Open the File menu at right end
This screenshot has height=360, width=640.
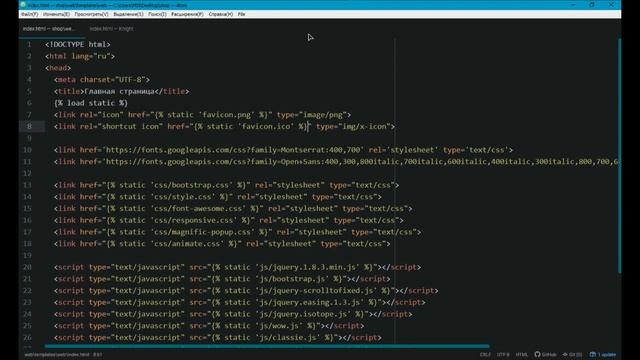tap(242, 14)
